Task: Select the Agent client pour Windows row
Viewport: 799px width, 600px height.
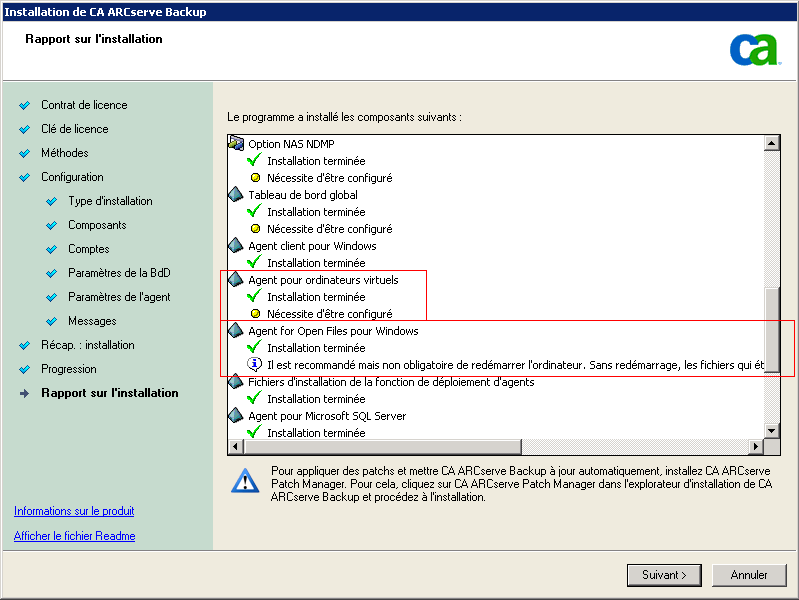Action: click(312, 246)
